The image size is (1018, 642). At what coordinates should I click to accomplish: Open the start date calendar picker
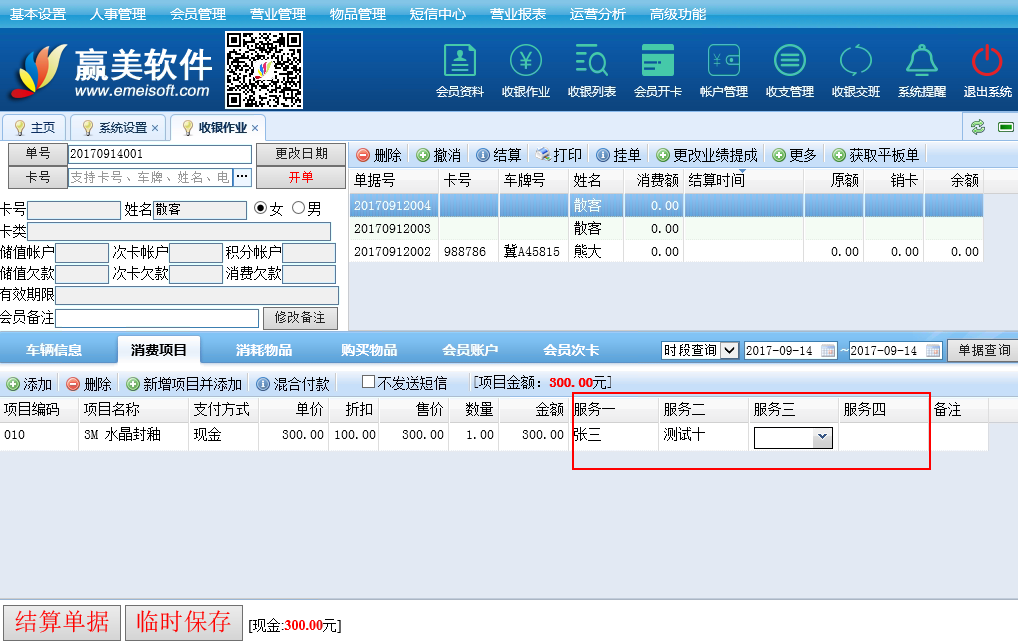point(828,351)
